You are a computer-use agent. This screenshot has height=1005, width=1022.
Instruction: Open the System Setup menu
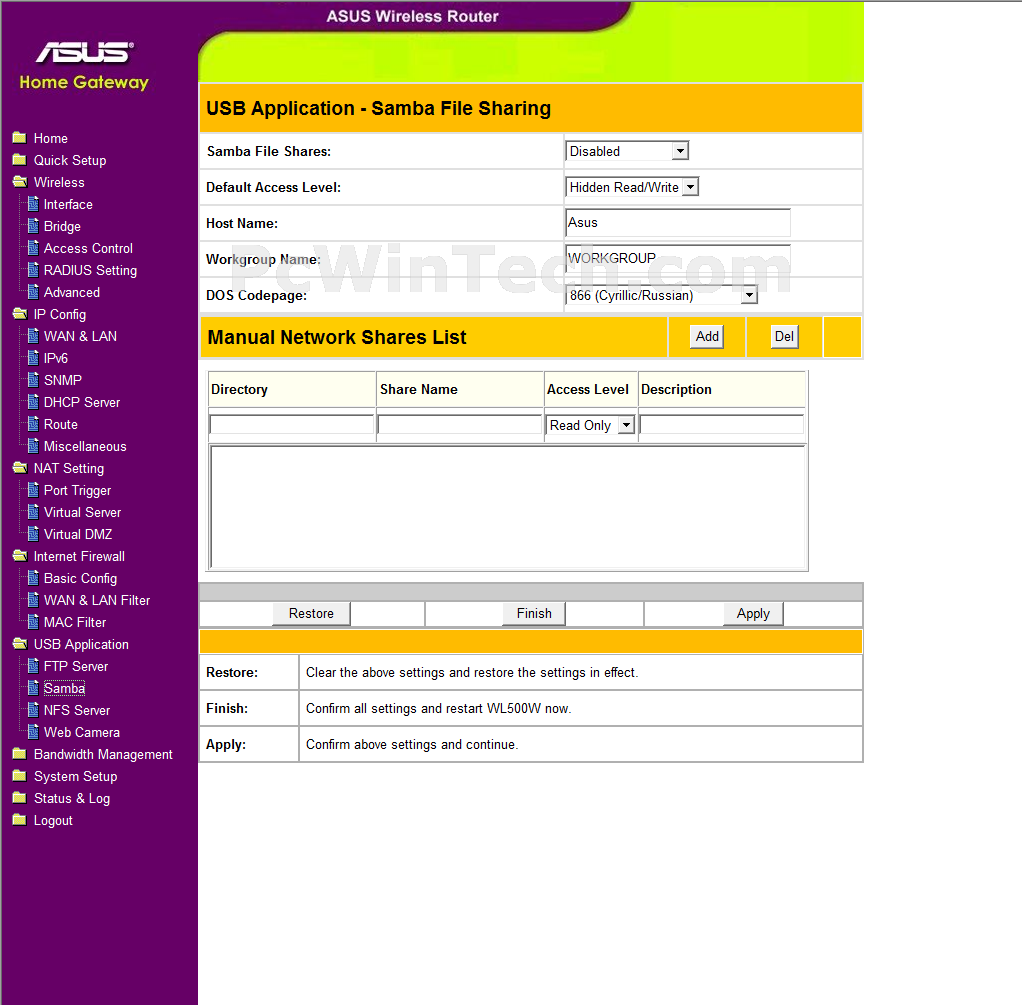[76, 776]
